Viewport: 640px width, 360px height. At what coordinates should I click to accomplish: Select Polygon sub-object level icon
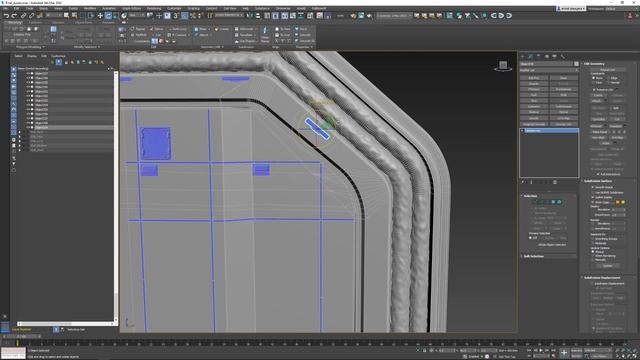pos(553,202)
